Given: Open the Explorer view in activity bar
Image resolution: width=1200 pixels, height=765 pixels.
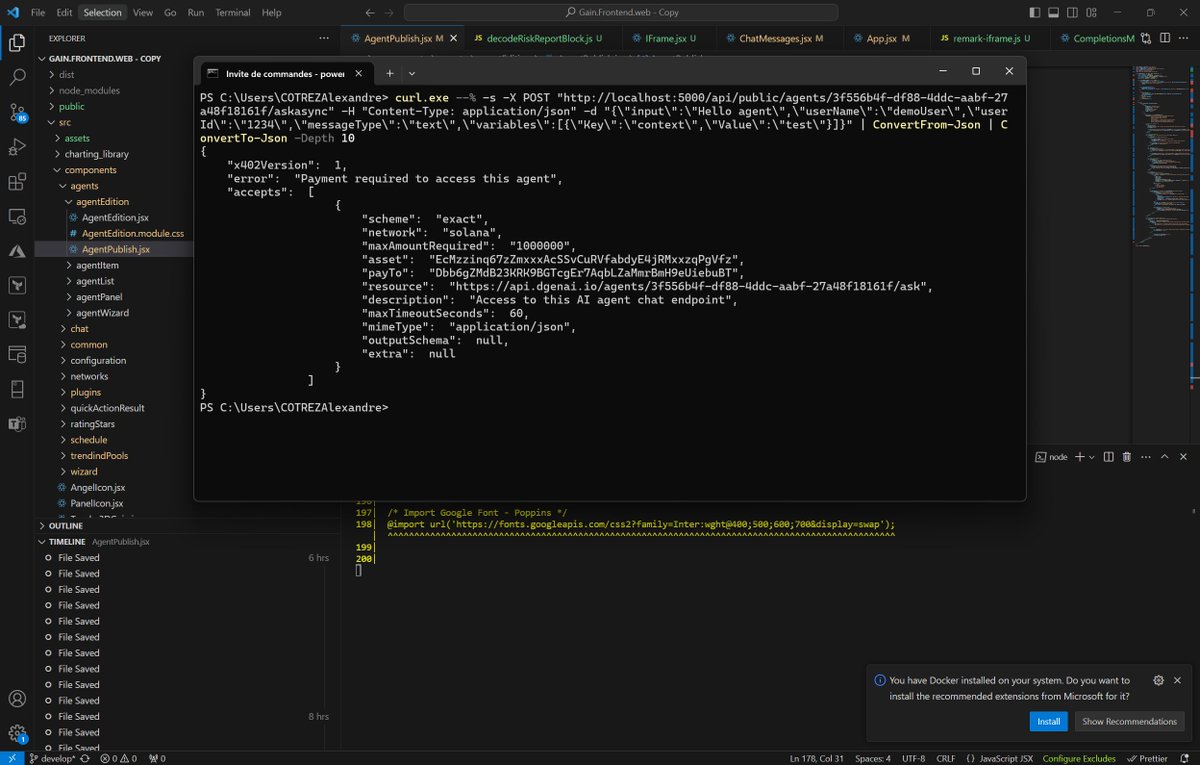Looking at the screenshot, I should pos(17,43).
